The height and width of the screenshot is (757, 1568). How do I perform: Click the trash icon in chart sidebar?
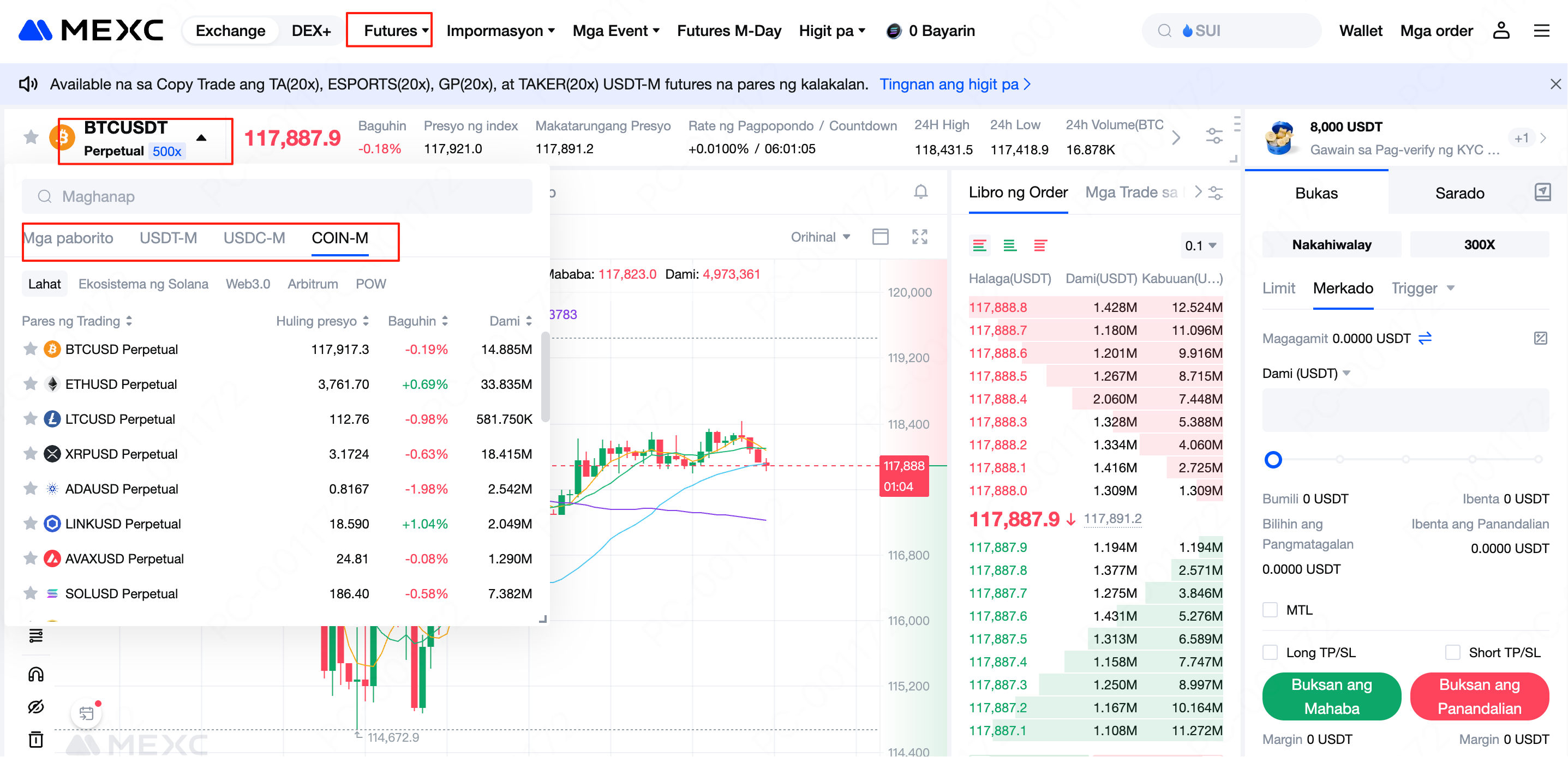click(36, 739)
